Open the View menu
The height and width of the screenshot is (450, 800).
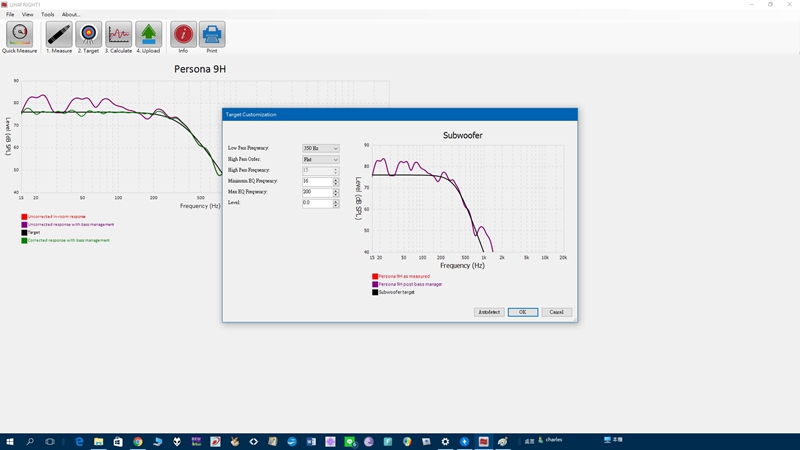click(28, 14)
